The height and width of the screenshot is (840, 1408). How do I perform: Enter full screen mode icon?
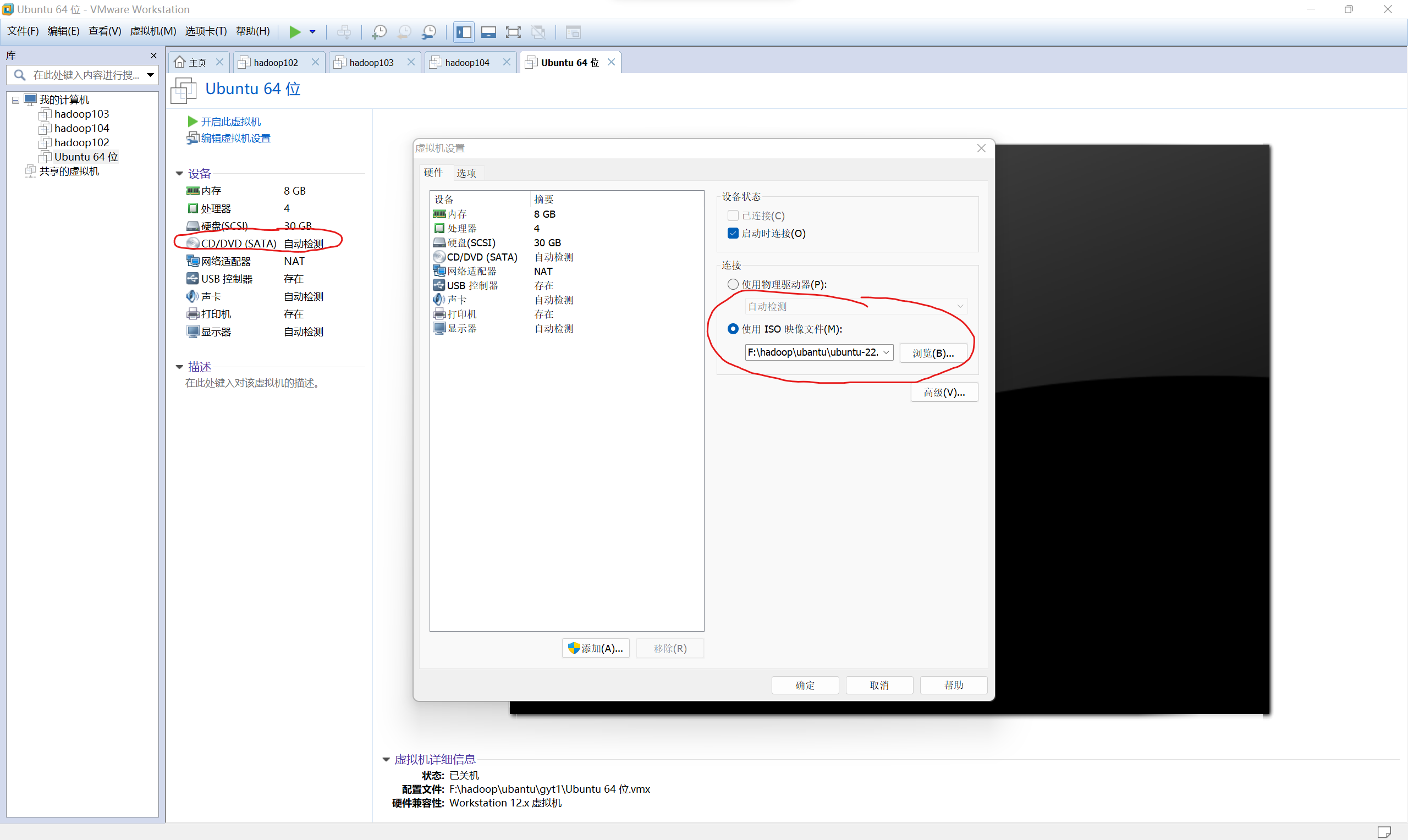tap(513, 32)
